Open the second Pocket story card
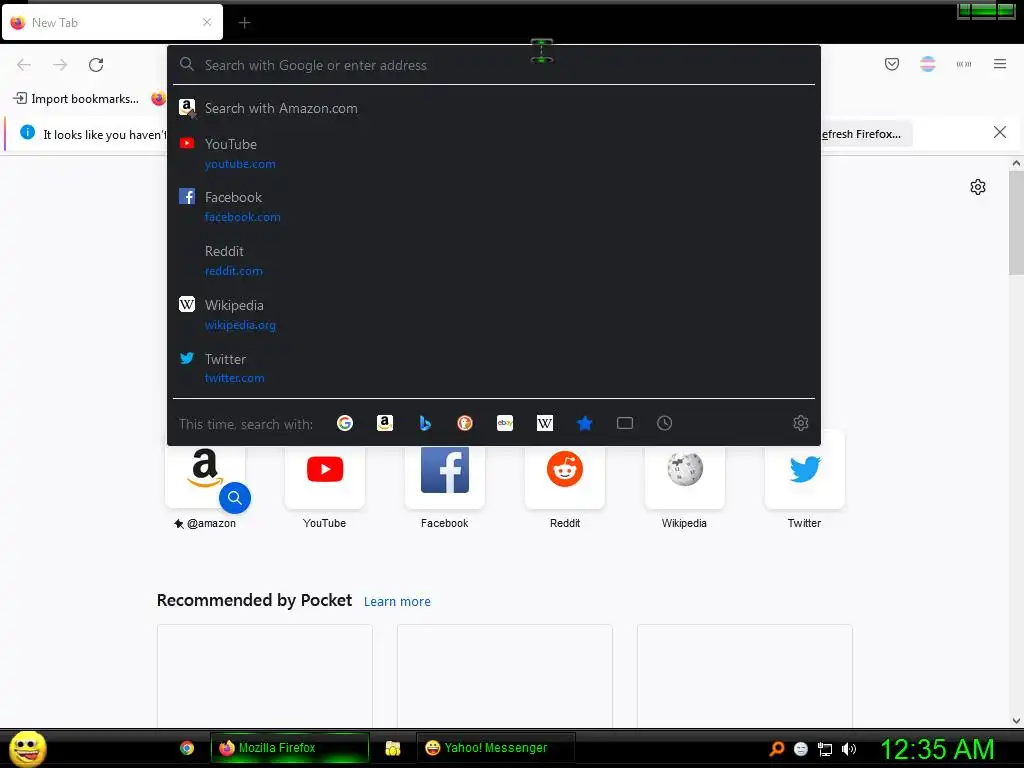 (x=505, y=675)
